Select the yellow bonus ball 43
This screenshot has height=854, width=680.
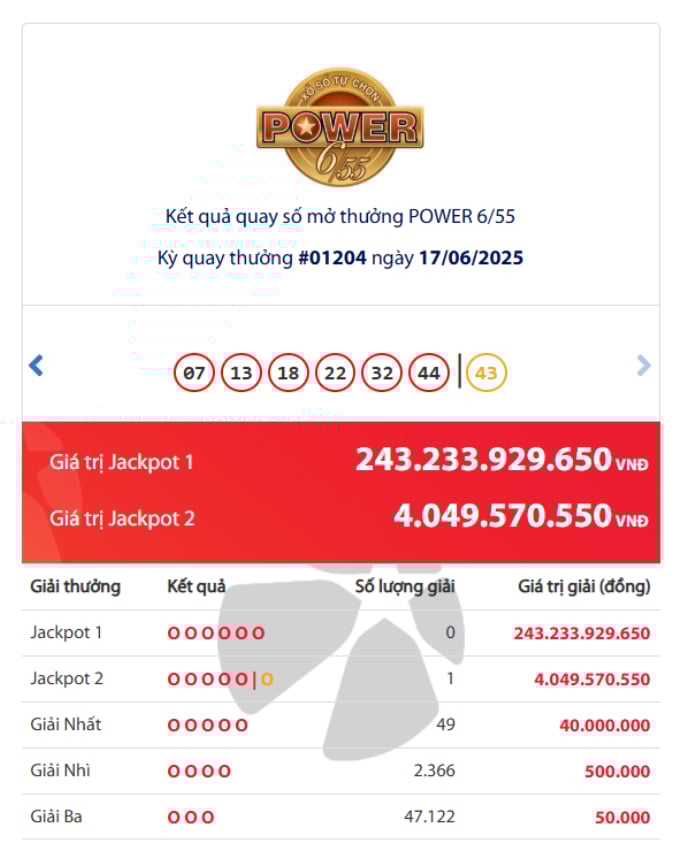click(486, 373)
